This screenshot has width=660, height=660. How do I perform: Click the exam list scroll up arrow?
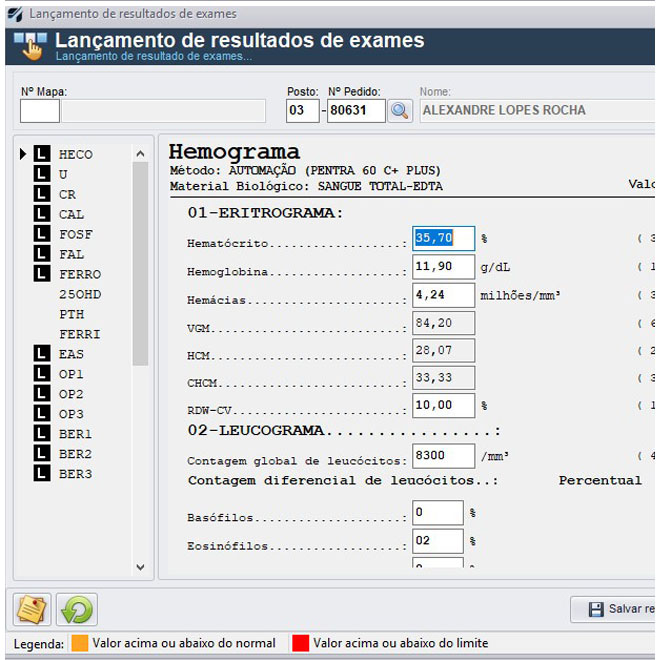[x=140, y=154]
